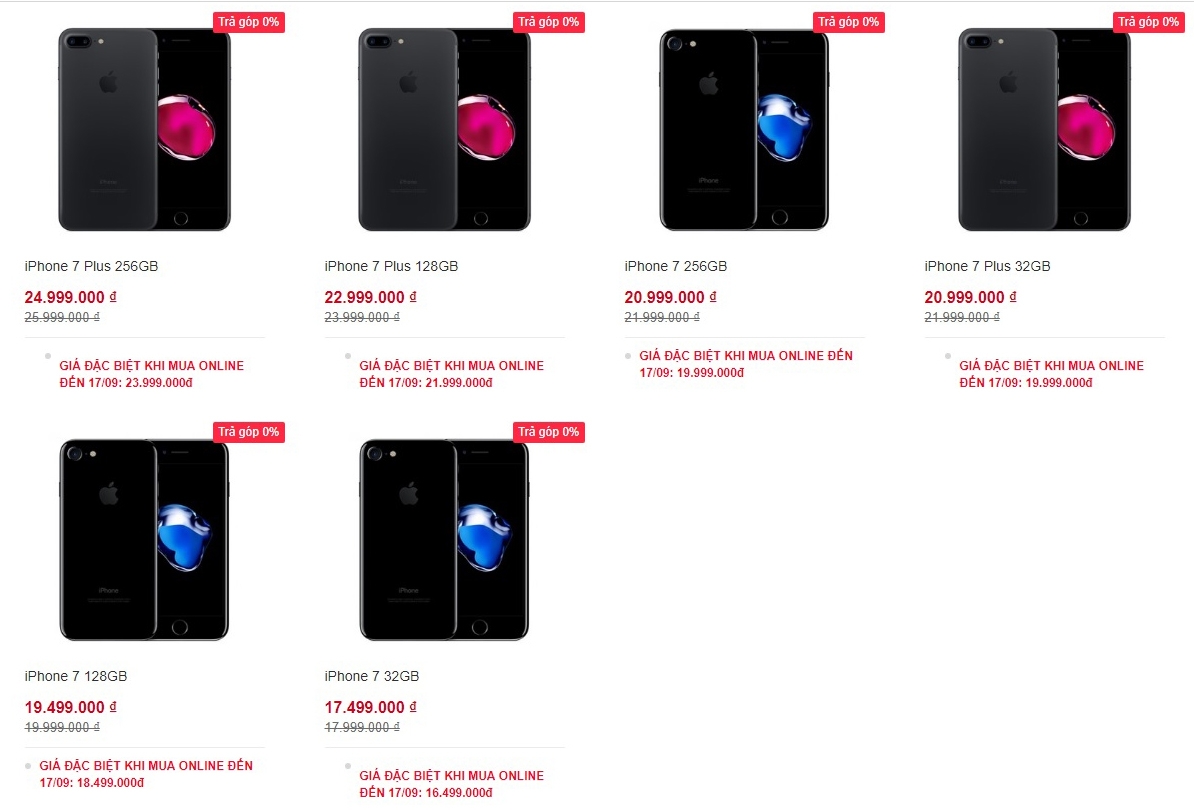Open the iPhone 7 32GB title link
This screenshot has width=1194, height=810.
(372, 676)
